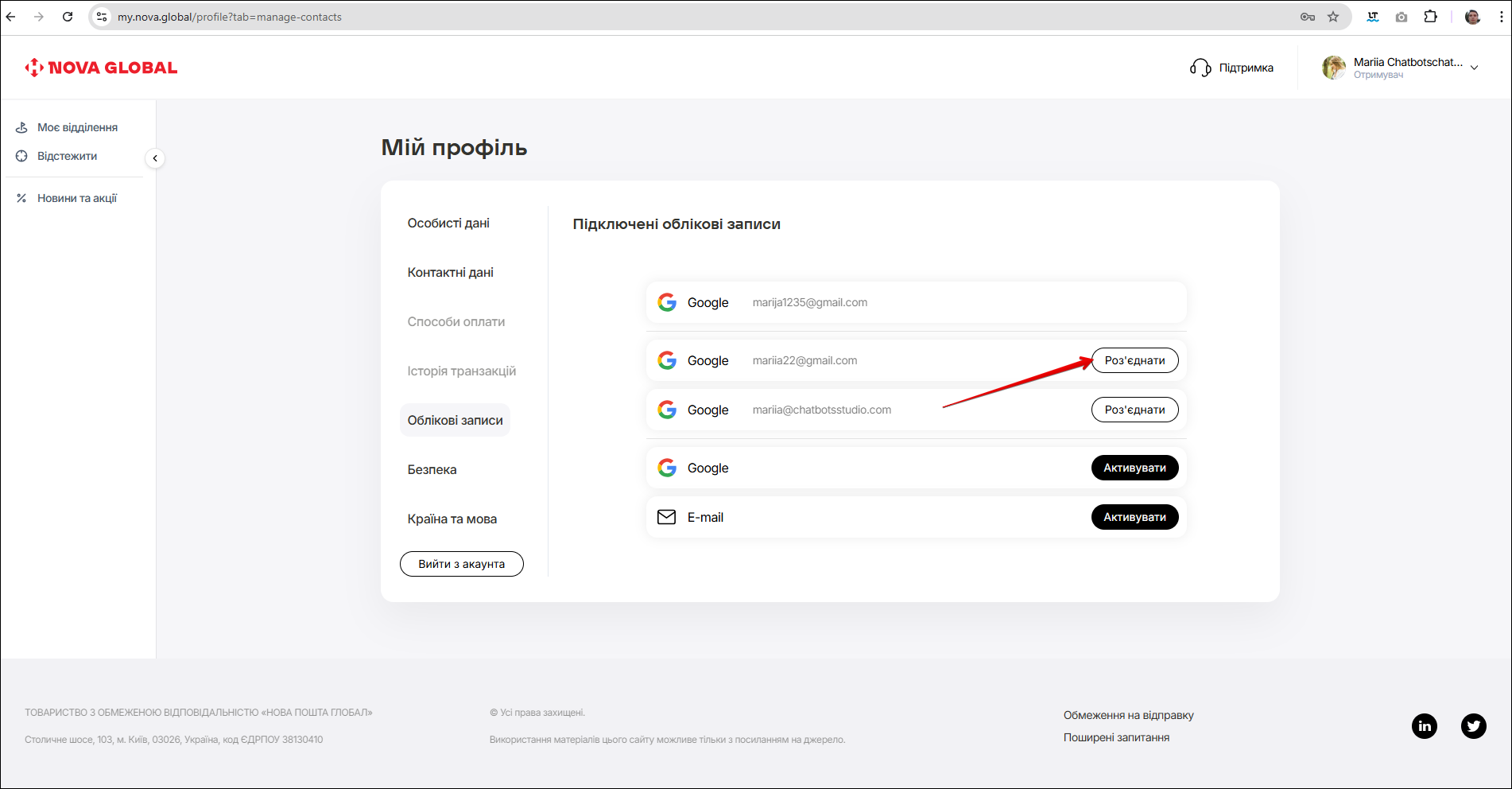This screenshot has height=789, width=1512.
Task: Click the browser address bar URL
Action: click(x=229, y=17)
